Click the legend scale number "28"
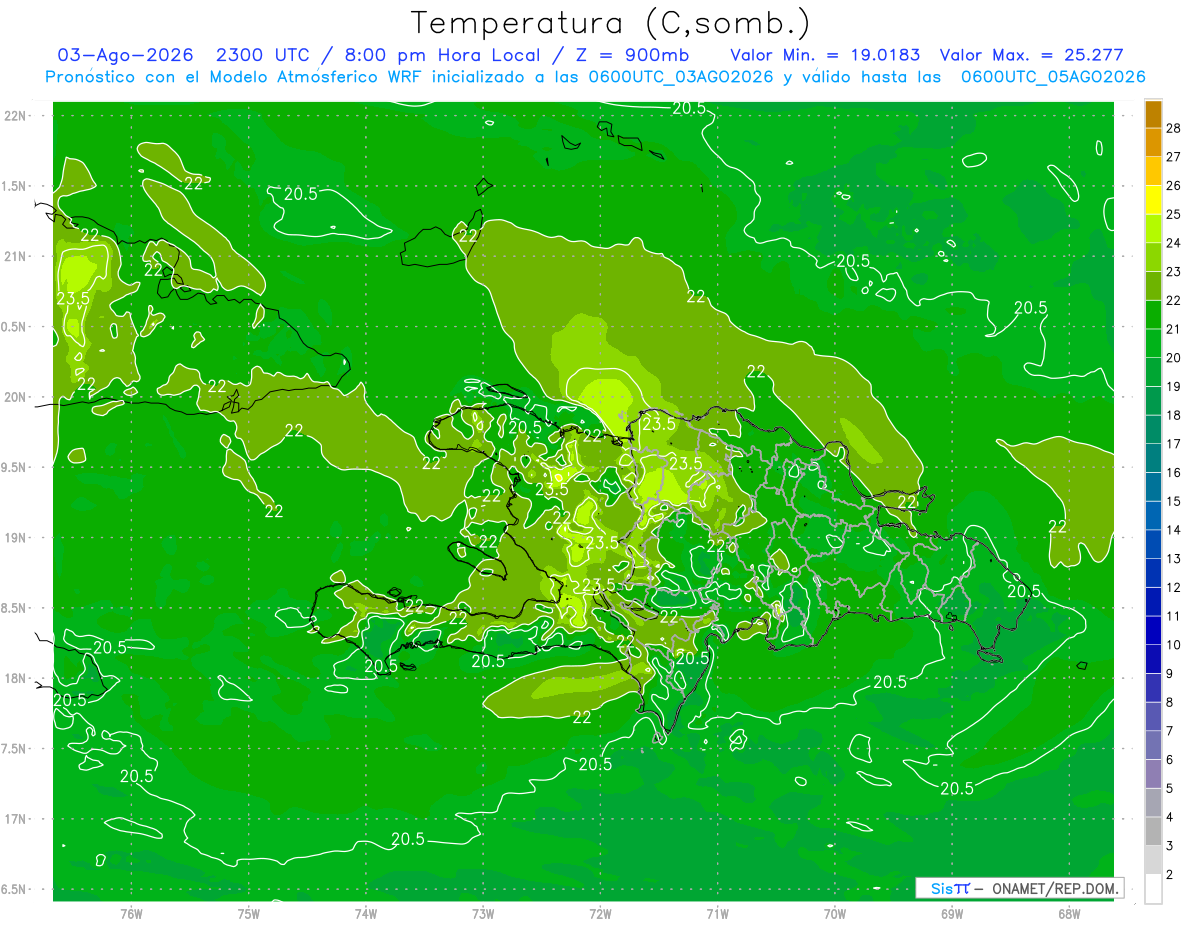 (x=1174, y=128)
